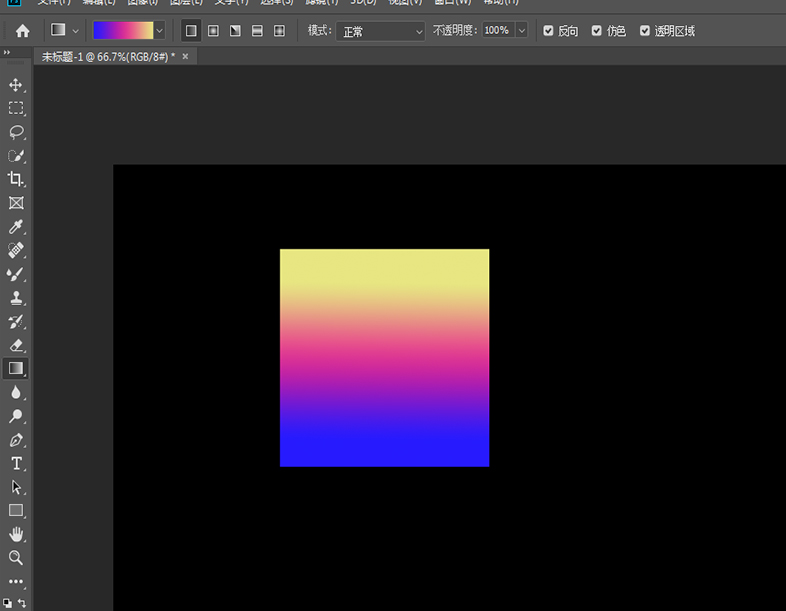This screenshot has height=611, width=786.
Task: Activate the Eyedropper tool
Action: pos(16,226)
